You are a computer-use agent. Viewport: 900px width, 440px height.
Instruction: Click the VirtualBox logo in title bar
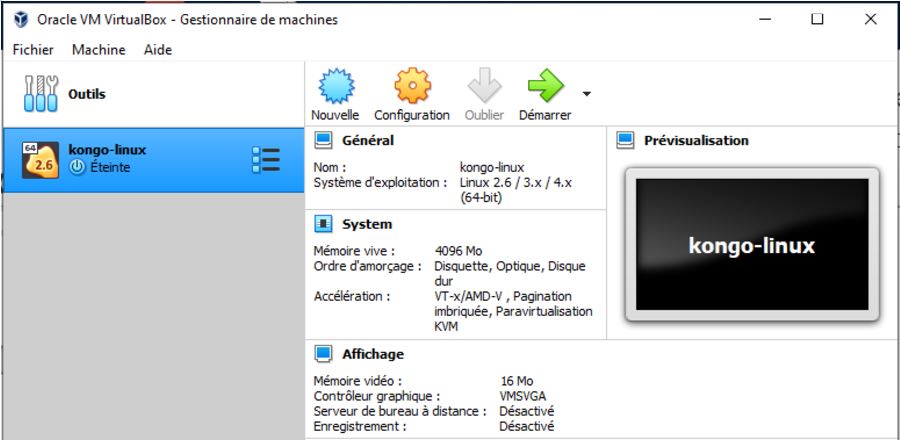21,19
